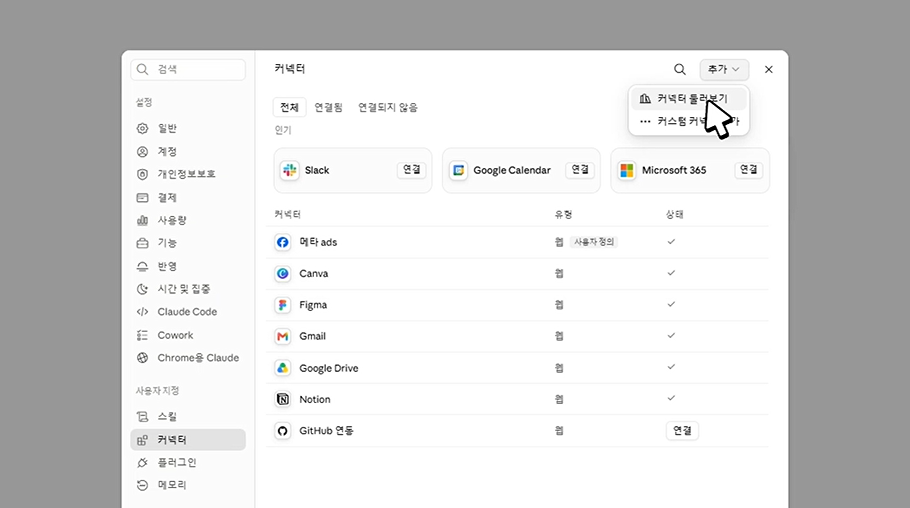This screenshot has width=910, height=508.
Task: Click the Google Drive connector icon
Action: [x=283, y=368]
